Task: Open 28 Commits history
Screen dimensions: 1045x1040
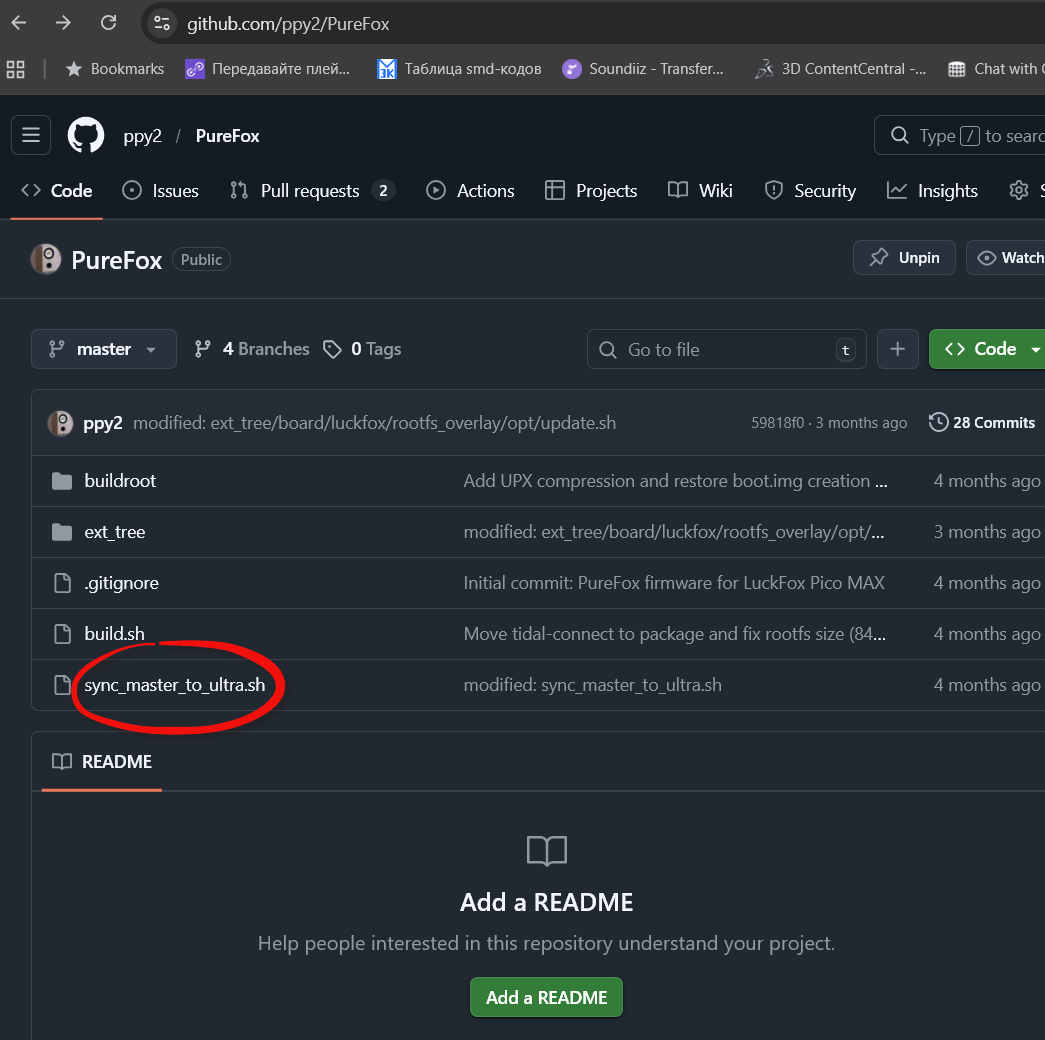Action: [982, 423]
